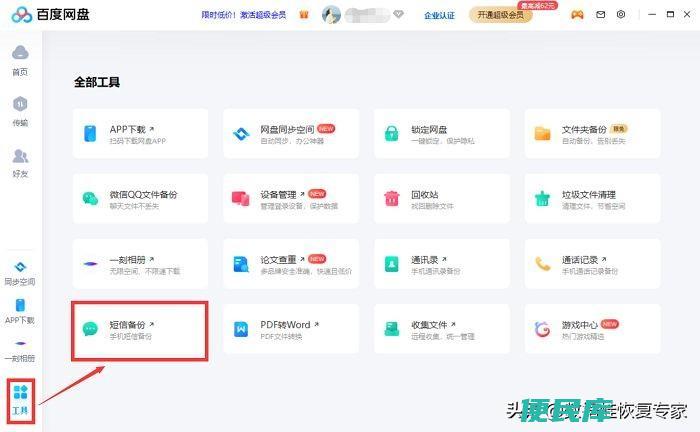Viewport: 700px width, 432px height.
Task: Open the game controller icon
Action: pyautogui.click(x=577, y=15)
